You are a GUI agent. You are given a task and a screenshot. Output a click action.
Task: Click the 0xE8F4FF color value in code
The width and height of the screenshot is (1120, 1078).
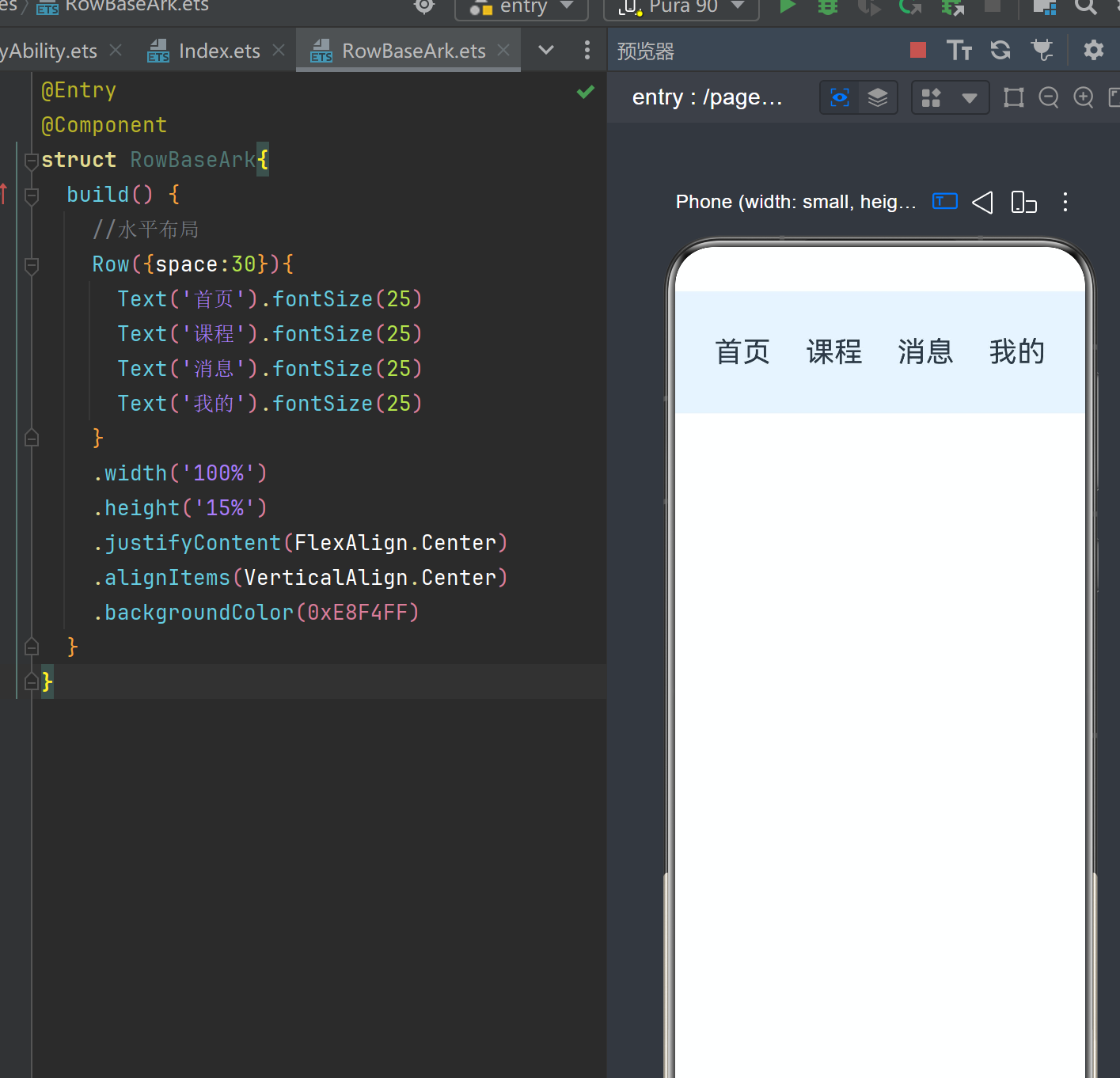[357, 613]
